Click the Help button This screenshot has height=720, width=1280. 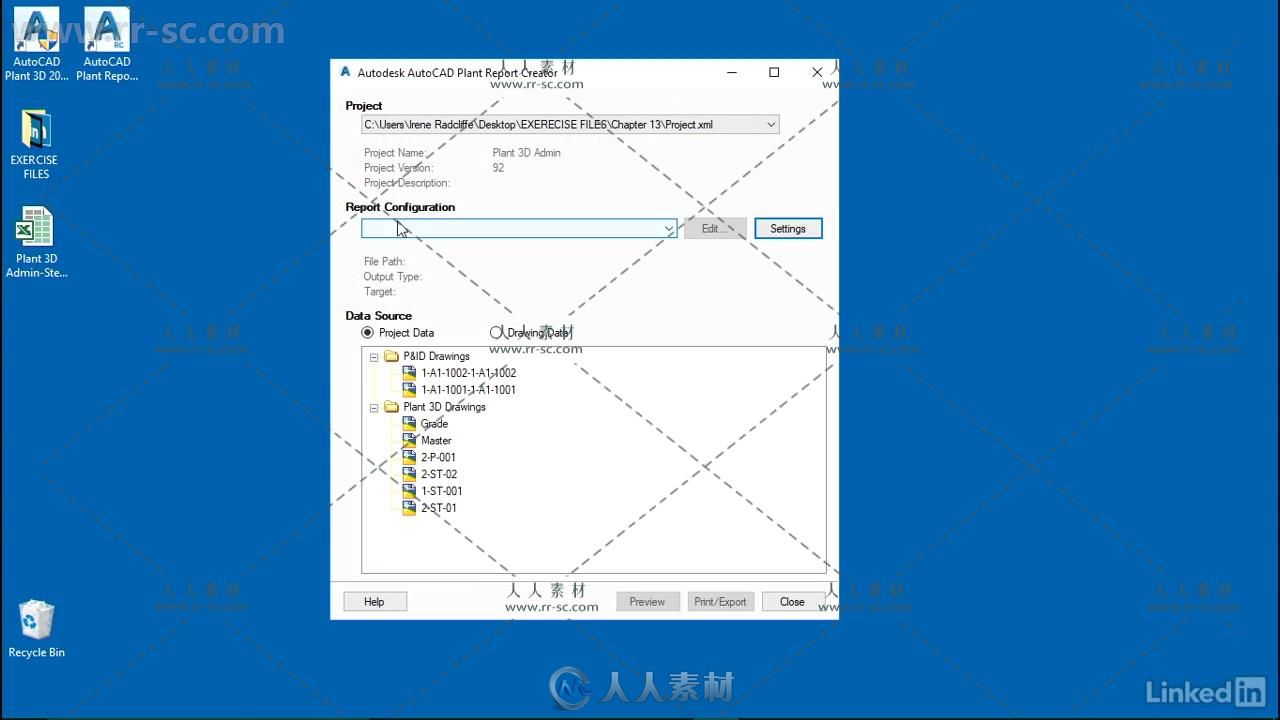[374, 602]
